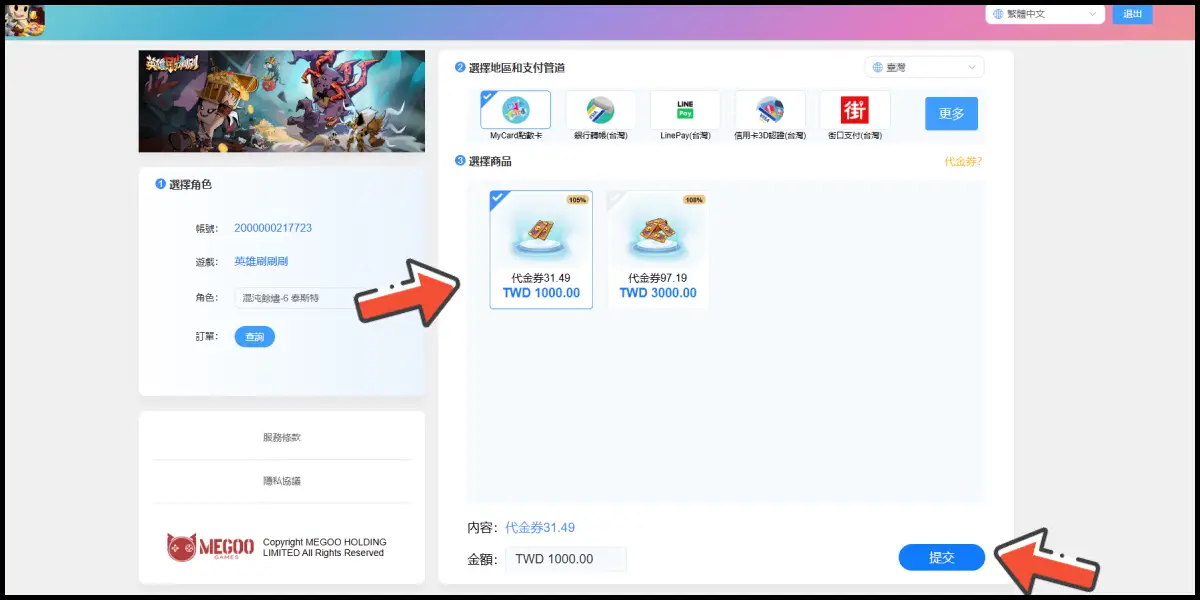
Task: Open the 隱私協議 privacy agreement
Action: (282, 481)
